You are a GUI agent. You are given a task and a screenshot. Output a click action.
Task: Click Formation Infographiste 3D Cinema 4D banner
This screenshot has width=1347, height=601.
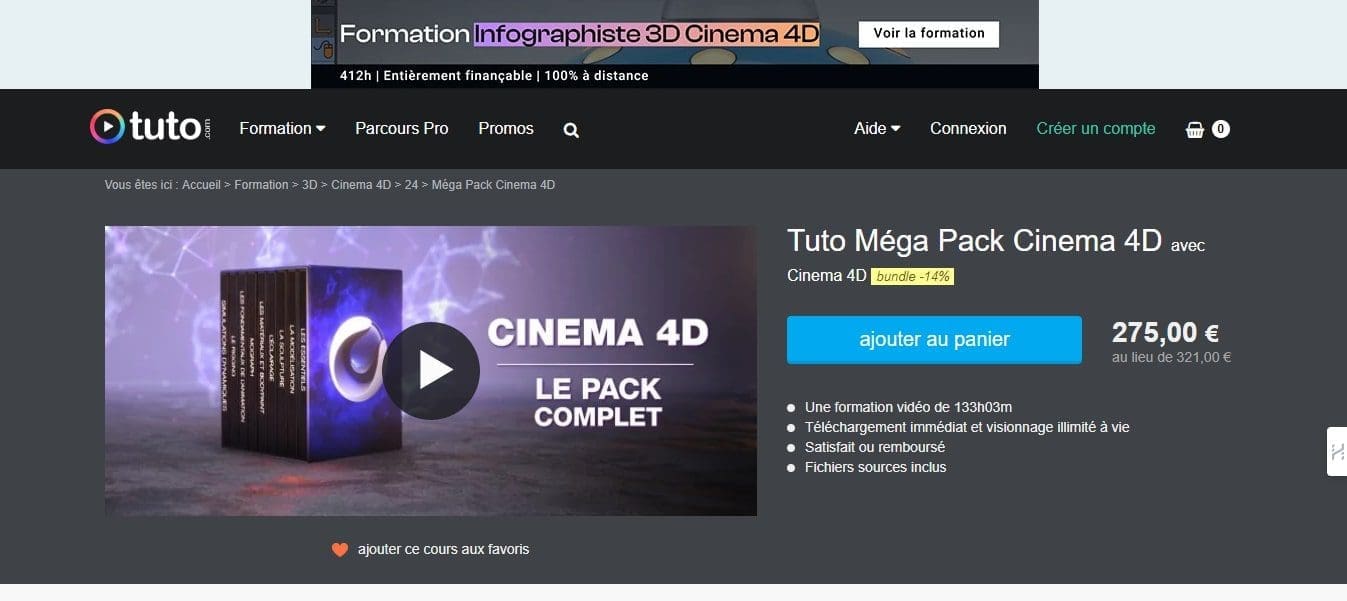point(579,34)
